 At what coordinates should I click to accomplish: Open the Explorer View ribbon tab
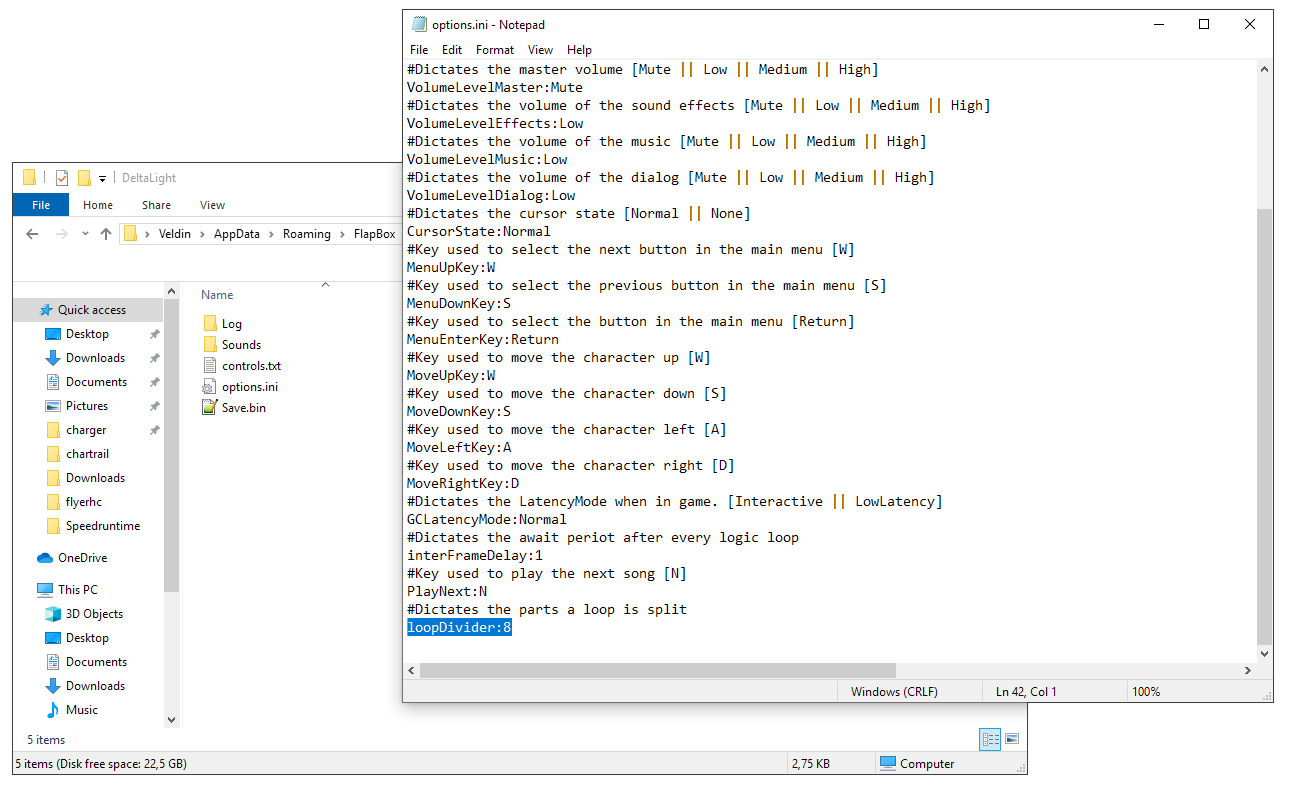click(x=212, y=205)
